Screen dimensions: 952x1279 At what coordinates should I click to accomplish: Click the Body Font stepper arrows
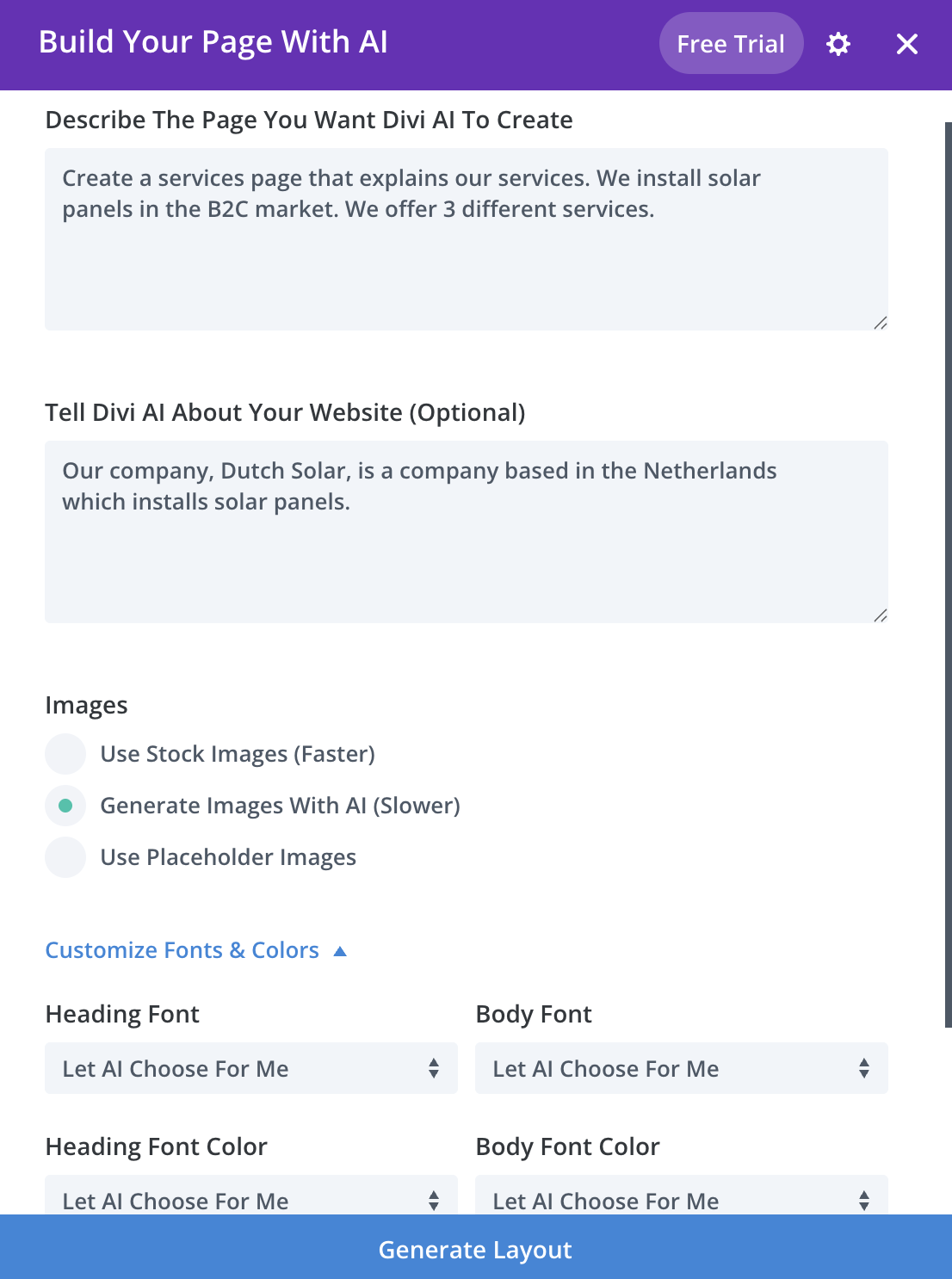[x=864, y=1068]
